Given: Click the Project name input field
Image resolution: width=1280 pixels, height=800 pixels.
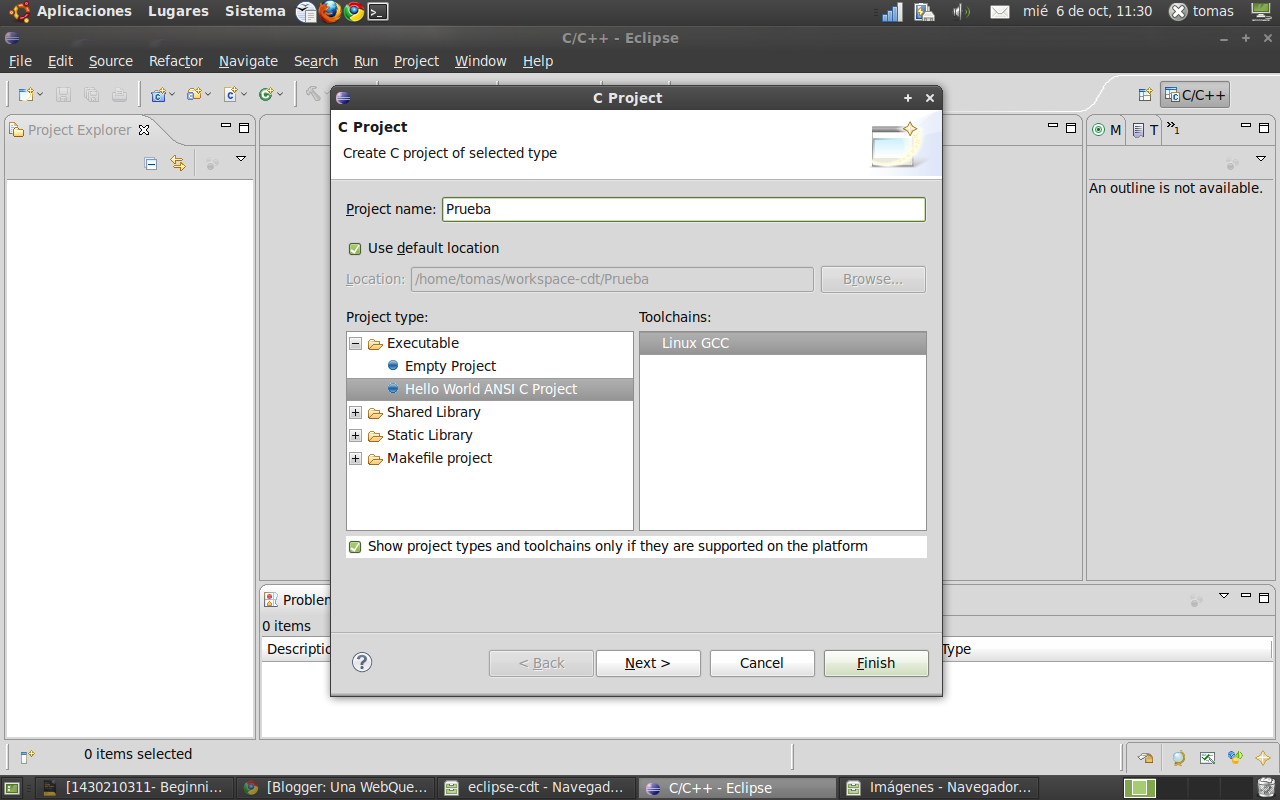Looking at the screenshot, I should pyautogui.click(x=684, y=209).
